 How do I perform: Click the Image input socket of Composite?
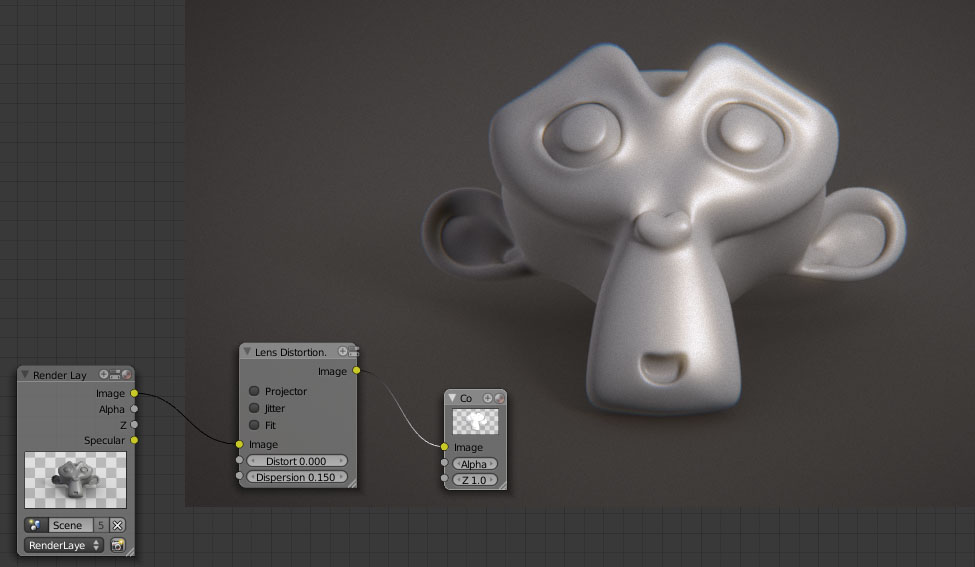pyautogui.click(x=445, y=447)
